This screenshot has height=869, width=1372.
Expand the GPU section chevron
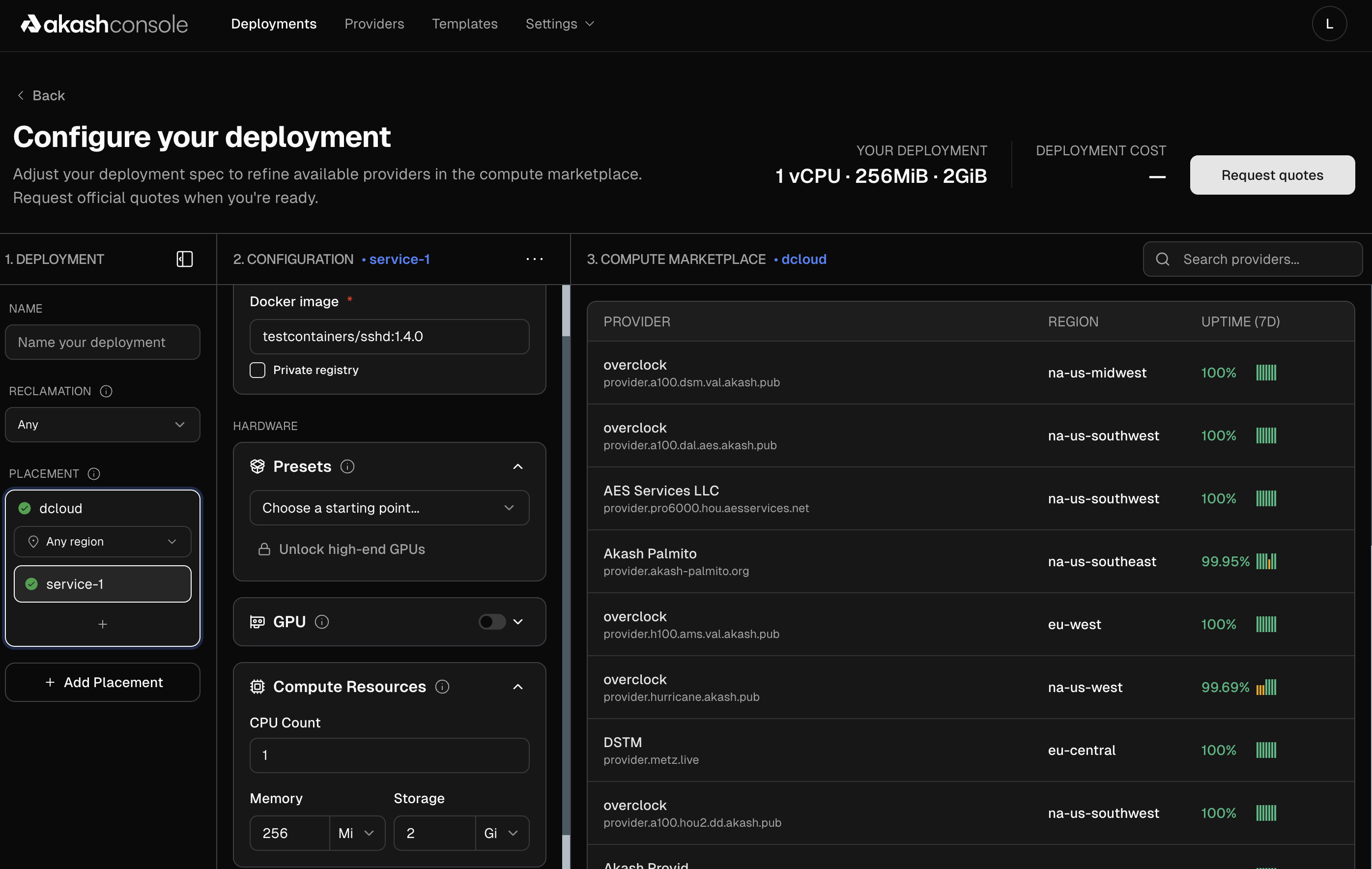click(x=518, y=622)
